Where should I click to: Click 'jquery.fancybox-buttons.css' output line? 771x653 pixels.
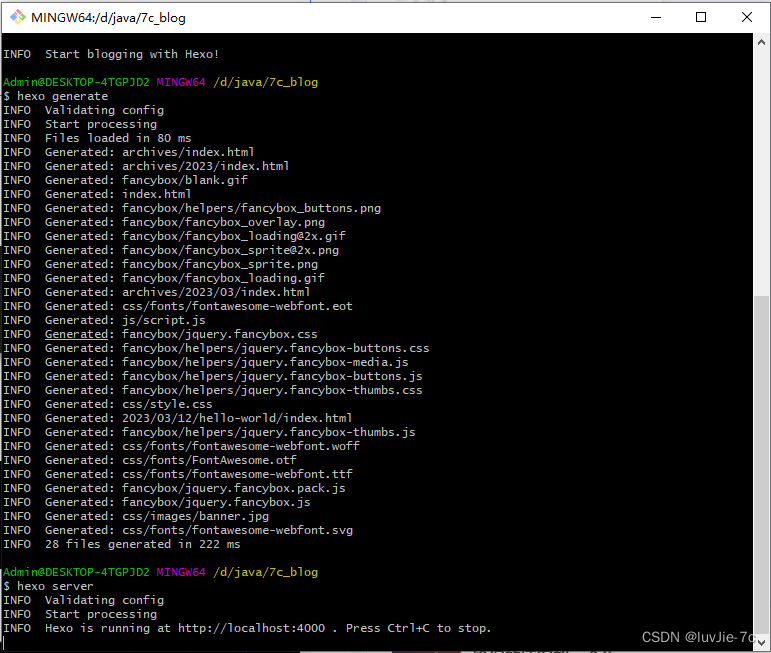[x=216, y=348]
